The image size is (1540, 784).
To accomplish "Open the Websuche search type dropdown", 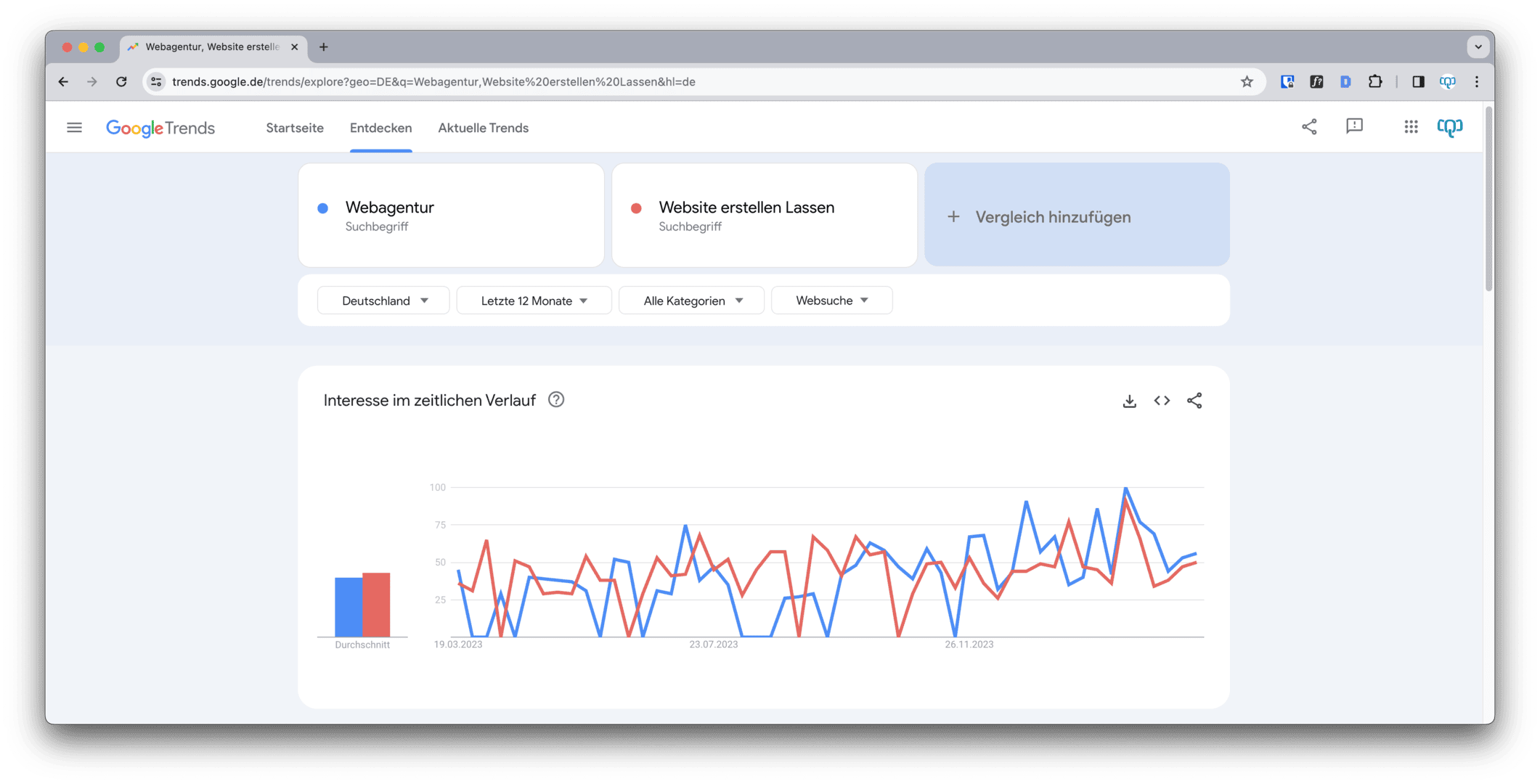I will click(x=831, y=301).
